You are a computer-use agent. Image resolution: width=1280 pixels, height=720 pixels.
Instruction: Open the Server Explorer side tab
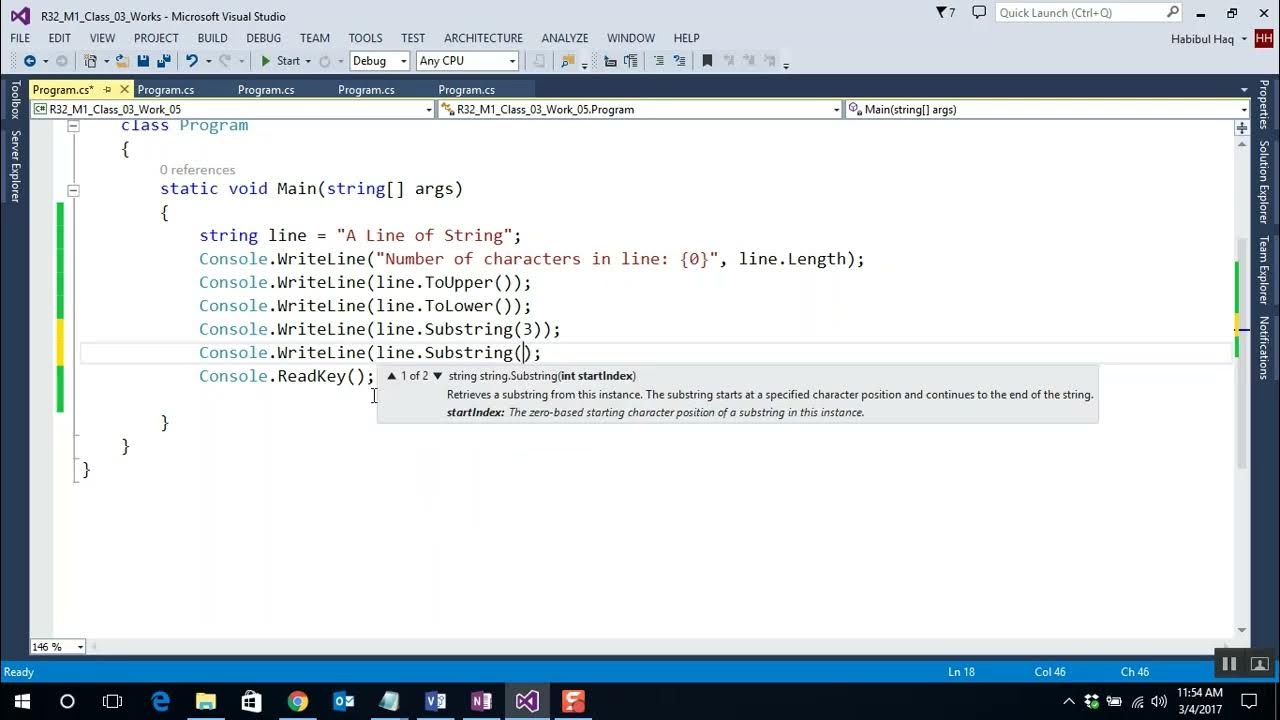14,166
